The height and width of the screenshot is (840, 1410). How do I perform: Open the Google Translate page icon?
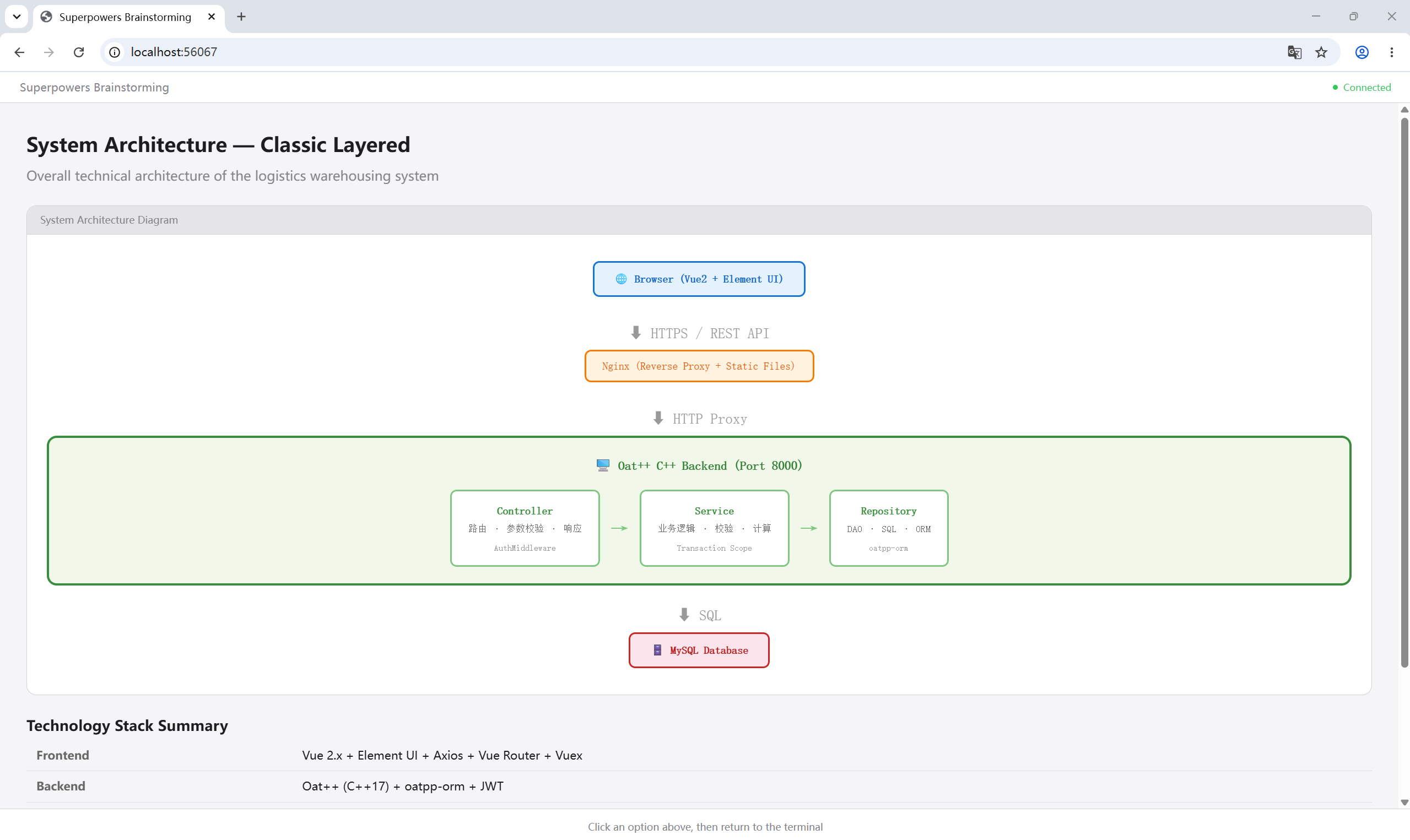[x=1294, y=52]
